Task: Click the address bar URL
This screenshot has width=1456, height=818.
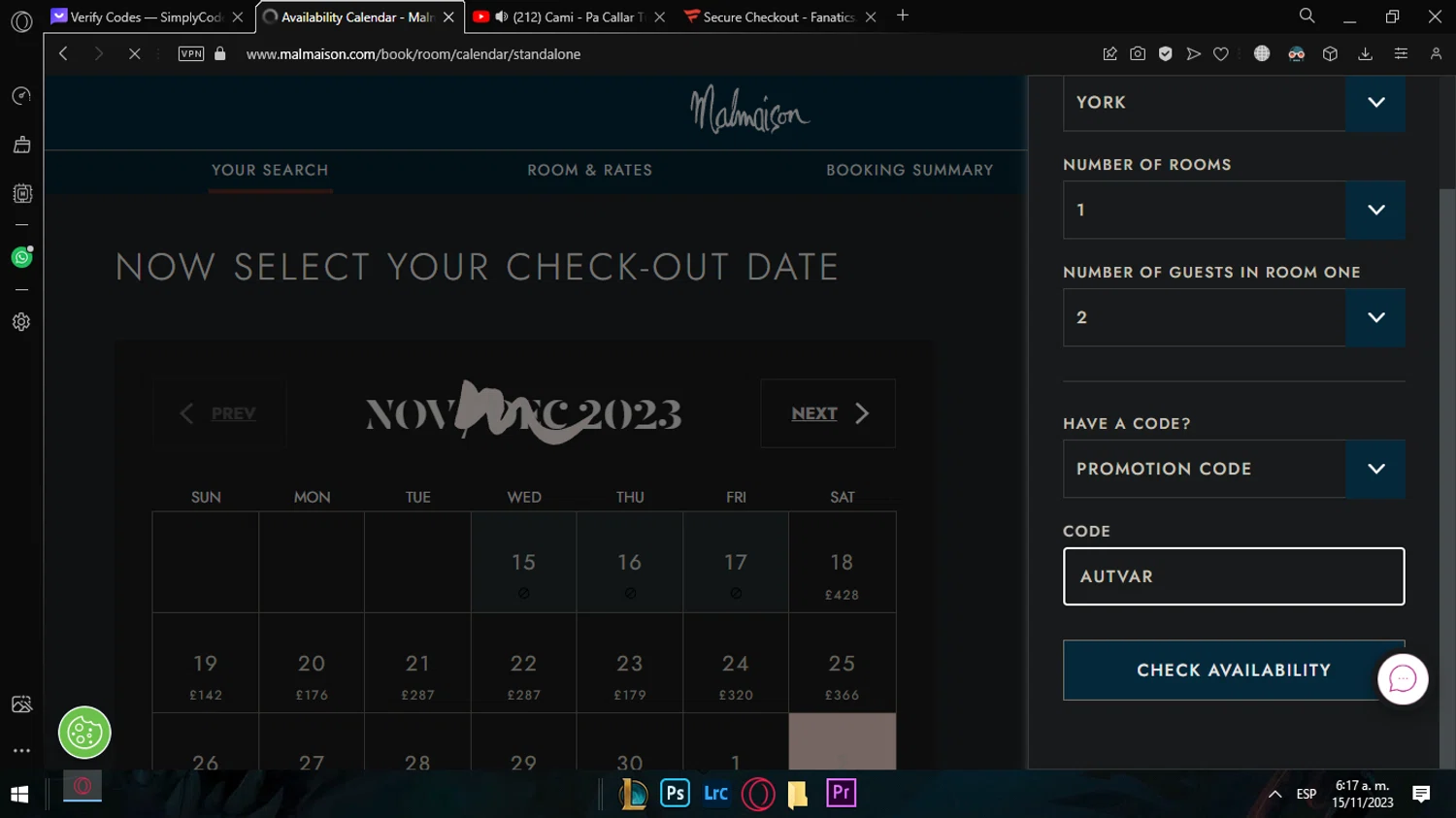Action: point(414,54)
